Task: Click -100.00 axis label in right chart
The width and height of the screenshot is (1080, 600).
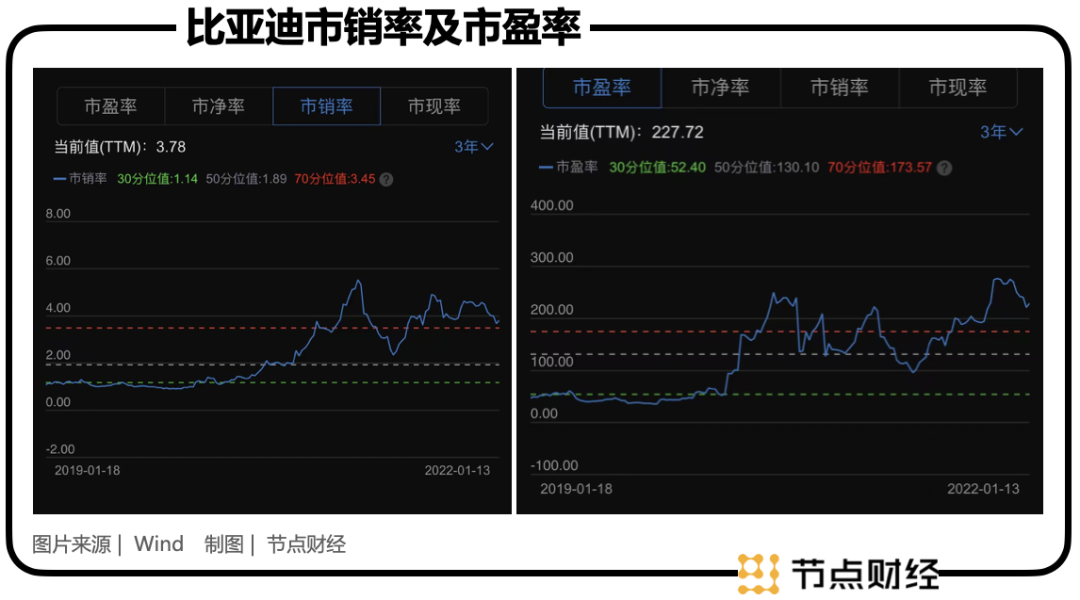Action: (x=554, y=466)
